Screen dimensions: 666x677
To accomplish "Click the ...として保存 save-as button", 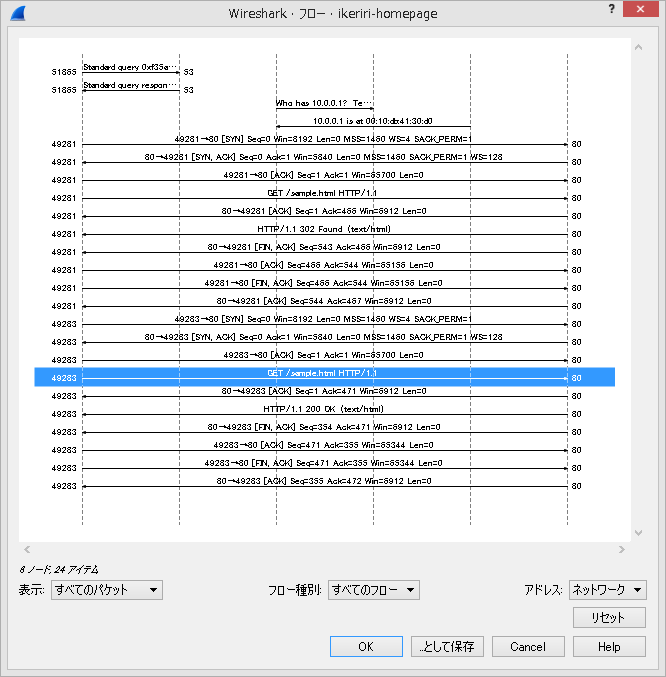I will (x=447, y=646).
